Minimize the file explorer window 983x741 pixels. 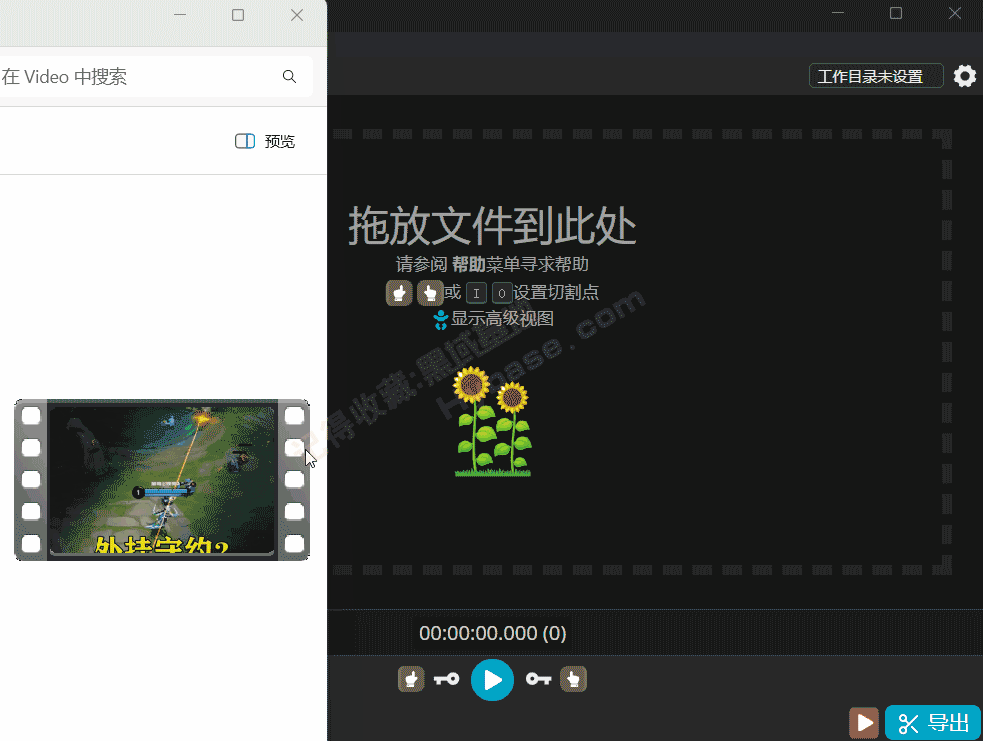click(x=180, y=15)
